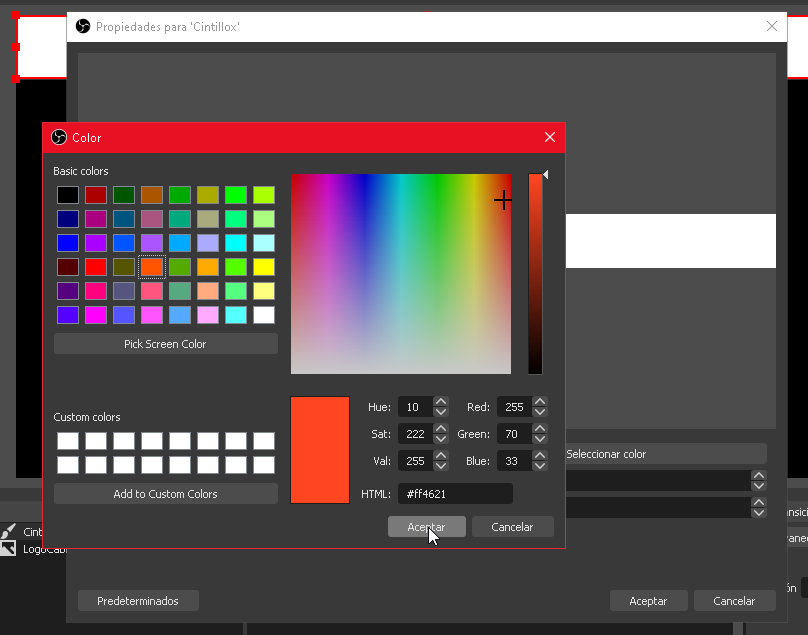Decrease Green with the down arrow

click(540, 439)
